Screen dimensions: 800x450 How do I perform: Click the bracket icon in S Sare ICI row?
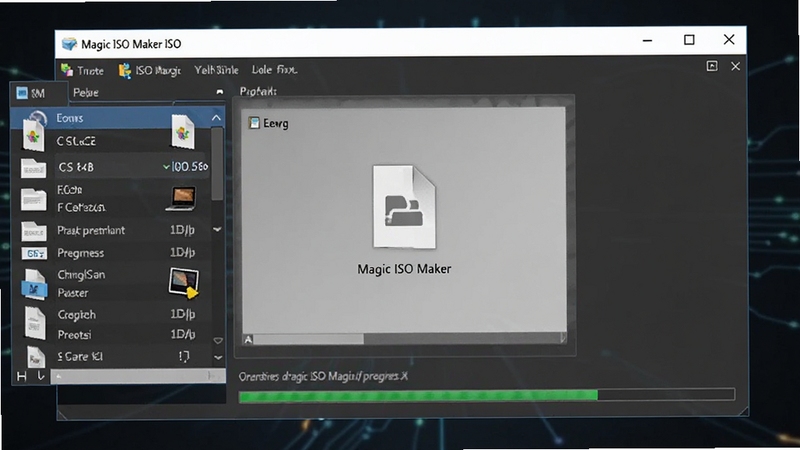184,356
